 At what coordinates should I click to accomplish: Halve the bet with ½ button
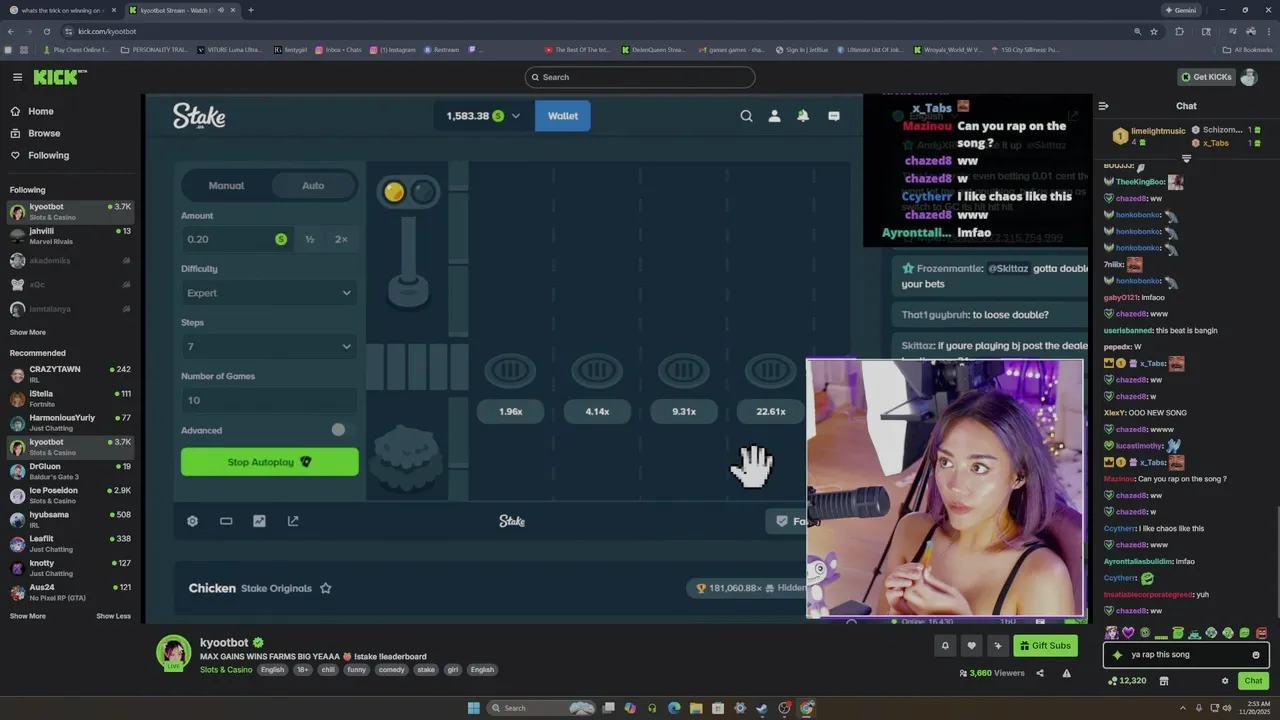point(310,239)
